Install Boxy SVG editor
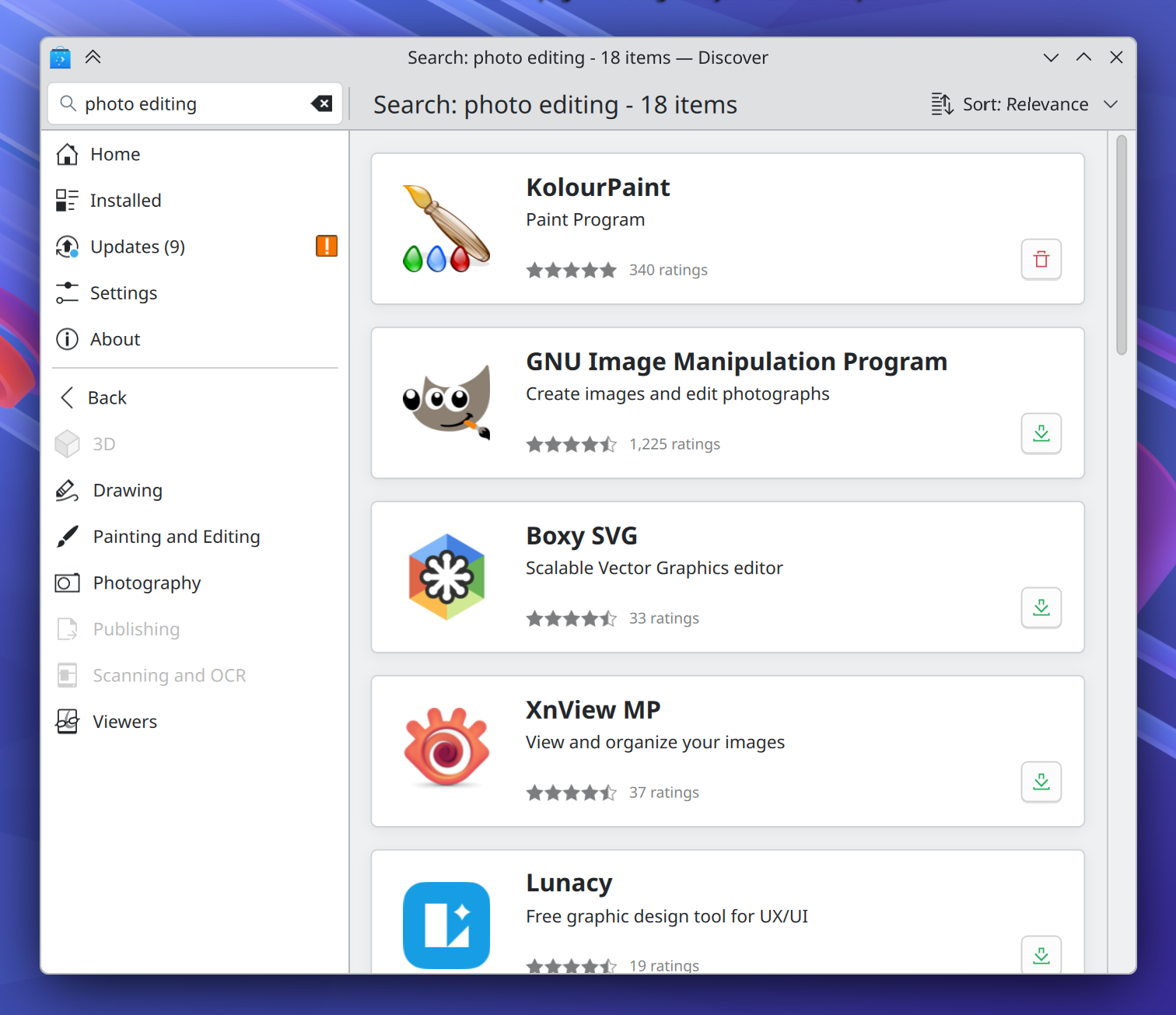The image size is (1176, 1015). click(1041, 608)
